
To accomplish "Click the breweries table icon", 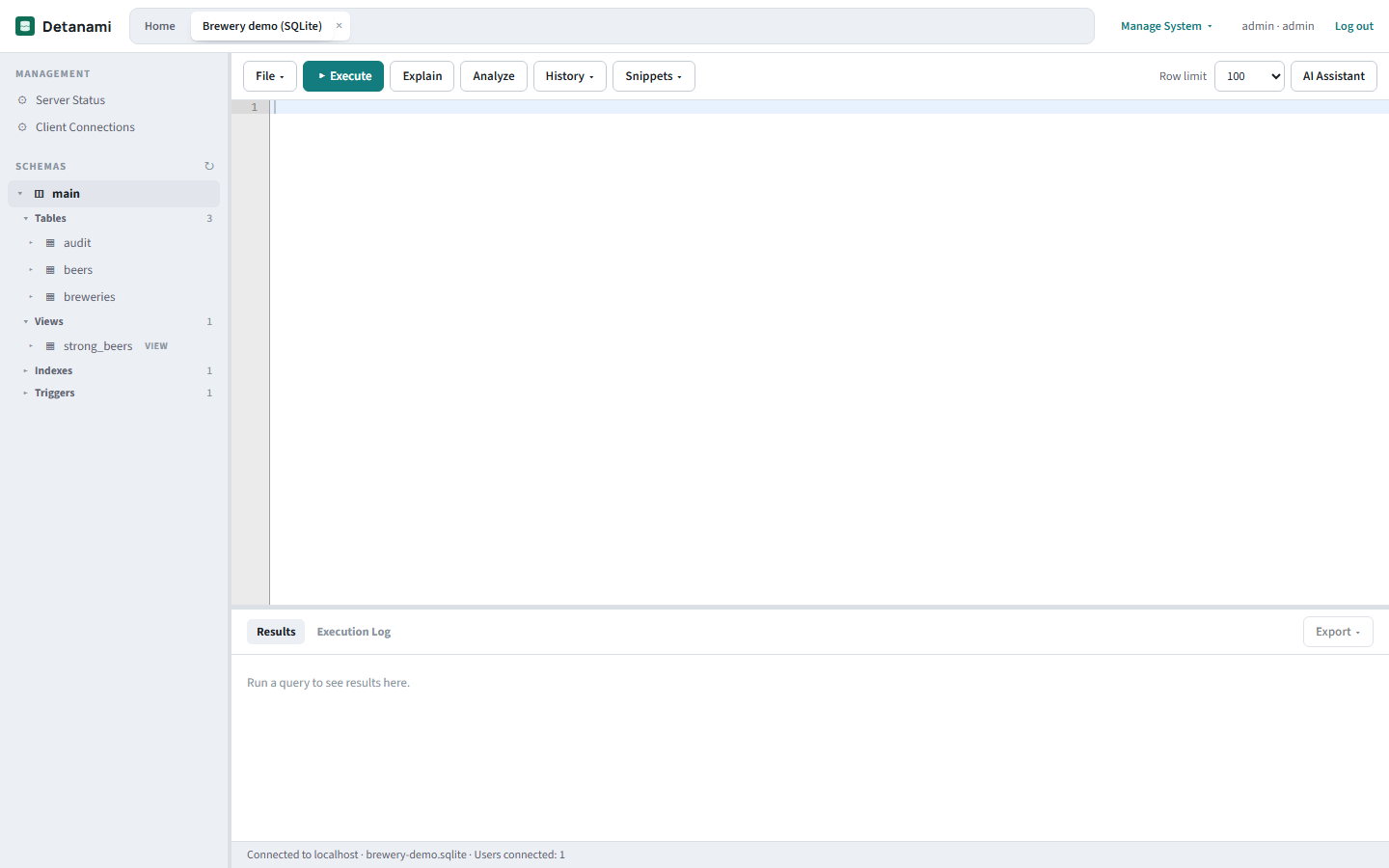I will click(50, 297).
